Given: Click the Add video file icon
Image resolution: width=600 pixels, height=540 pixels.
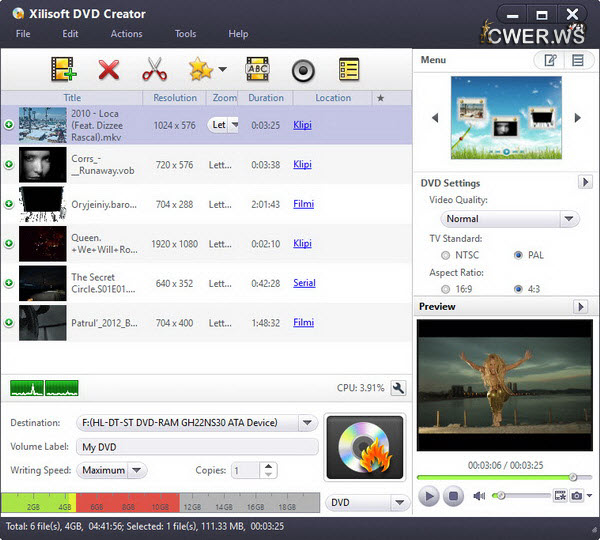Looking at the screenshot, I should coord(64,70).
